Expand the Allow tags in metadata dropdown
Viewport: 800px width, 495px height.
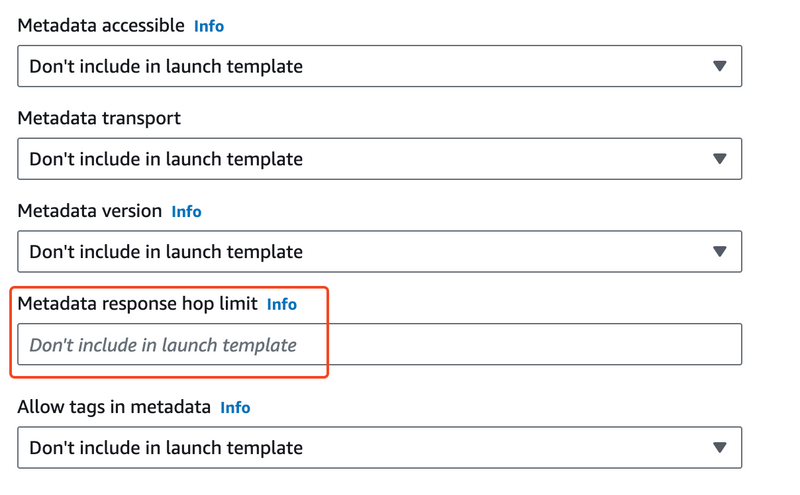point(380,448)
